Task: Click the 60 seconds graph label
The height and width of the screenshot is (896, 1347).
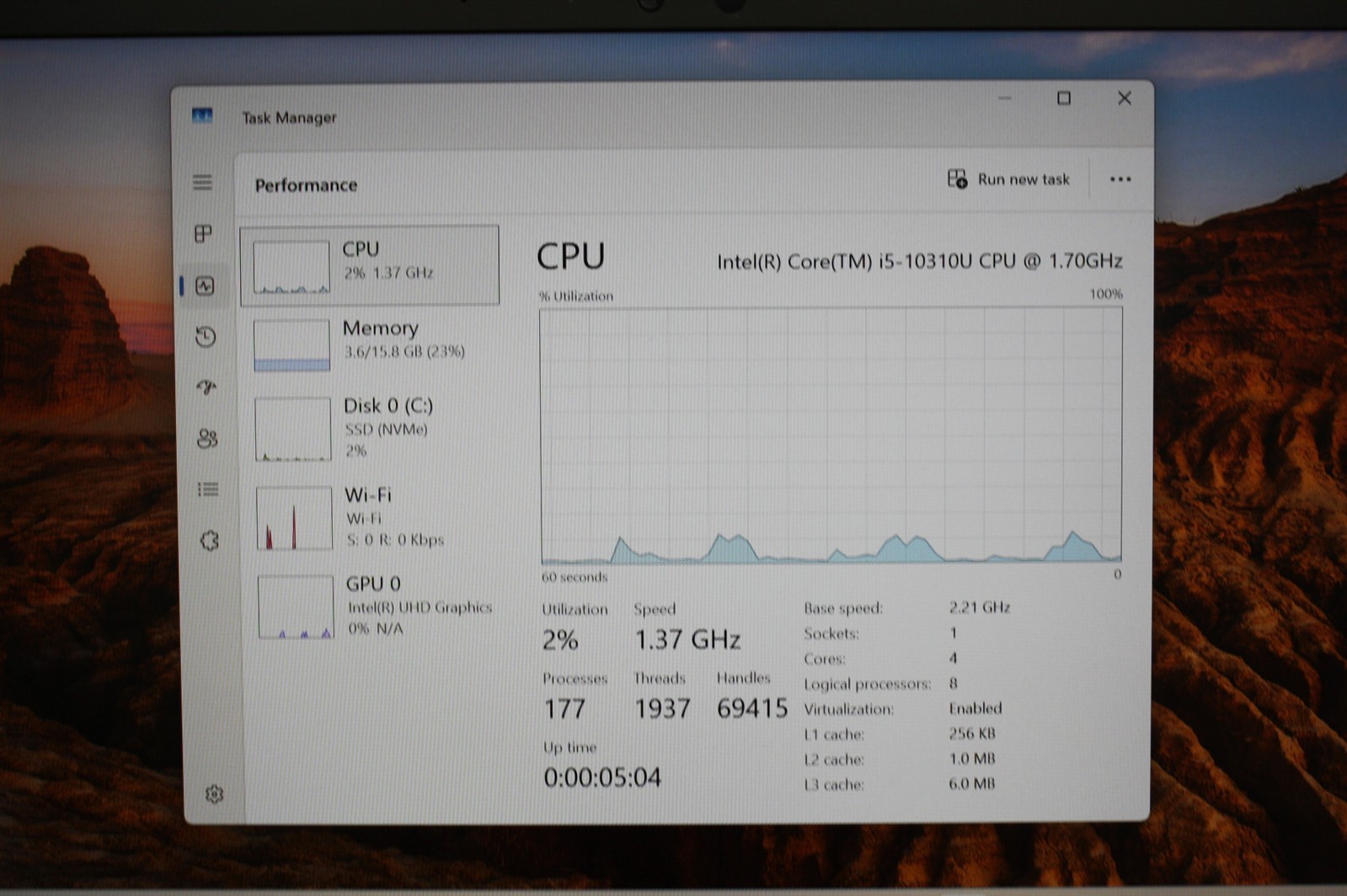Action: click(575, 577)
